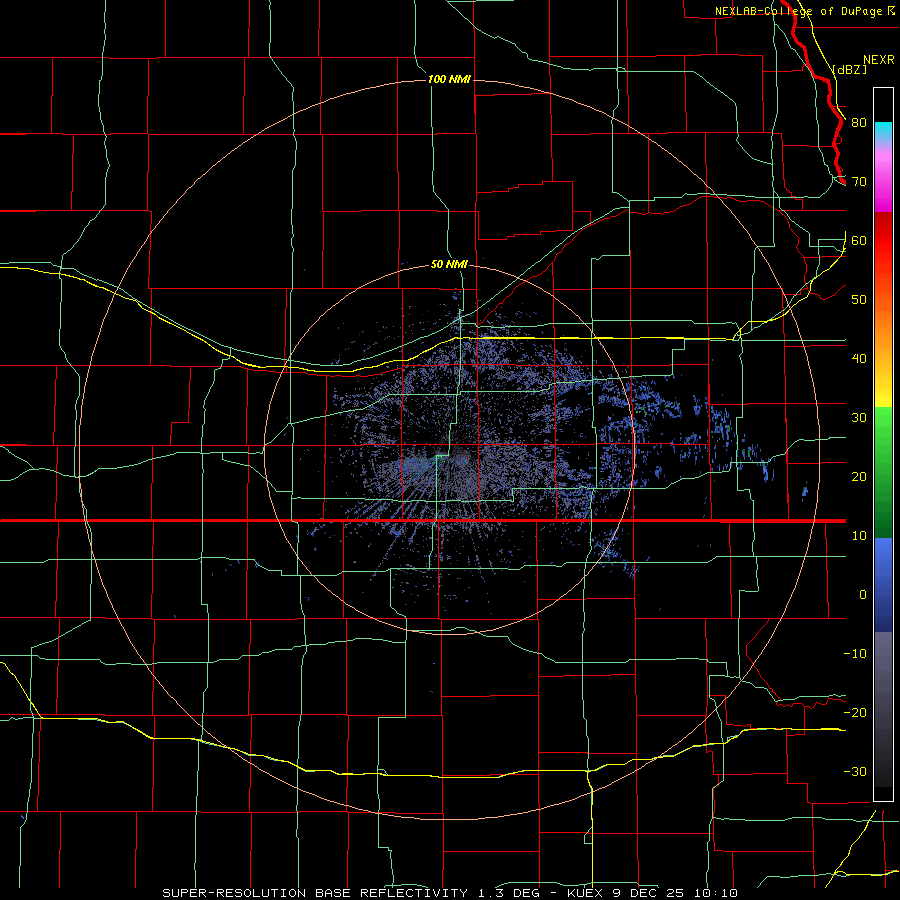The height and width of the screenshot is (900, 900).
Task: Select the 40 value on the dBZ scale
Action: point(859,358)
